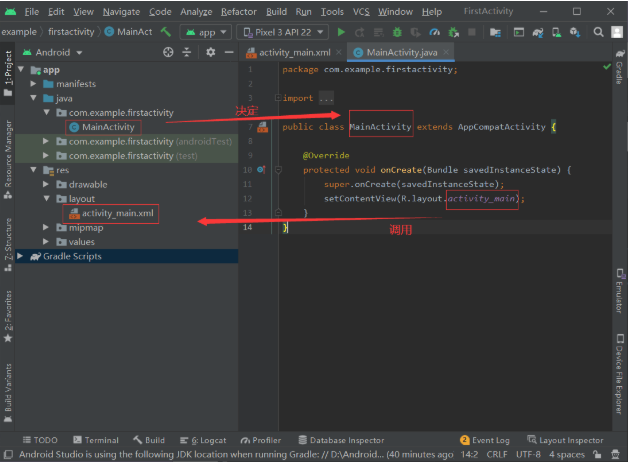
Task: Run the app with the green play button
Action: 341,32
